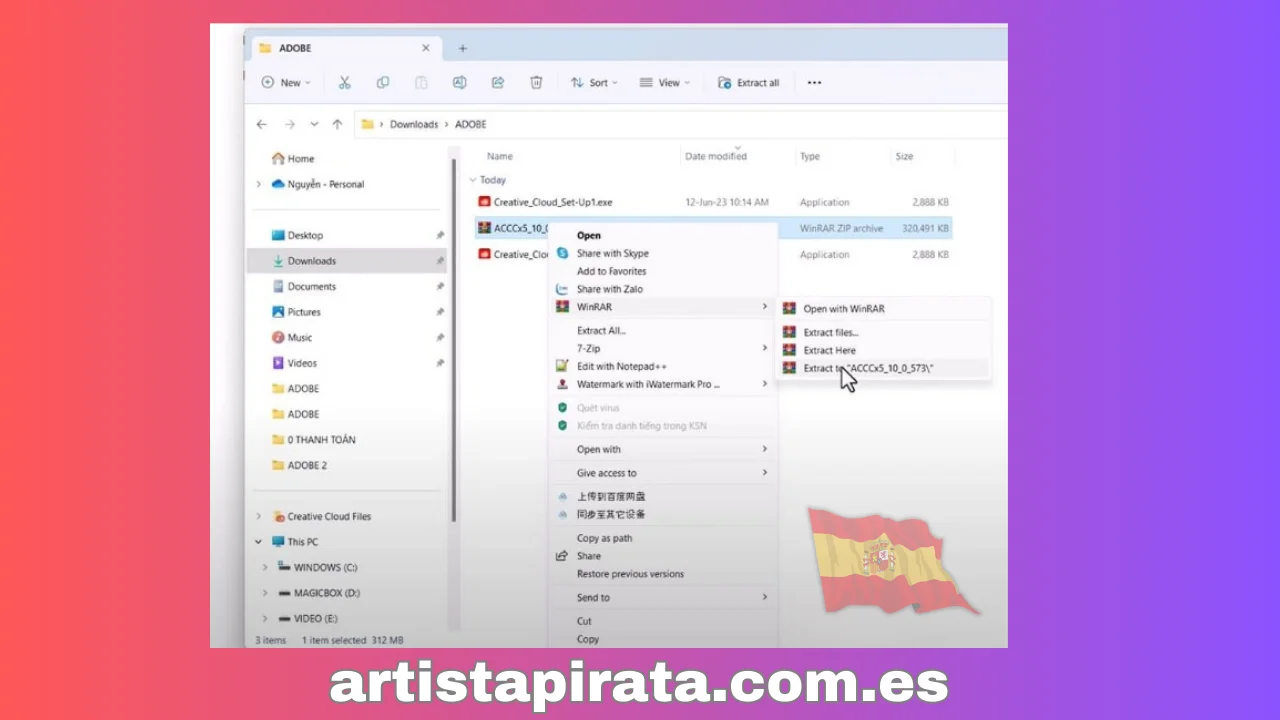The width and height of the screenshot is (1280, 720).
Task: Collapse the Today file group
Action: click(x=473, y=180)
